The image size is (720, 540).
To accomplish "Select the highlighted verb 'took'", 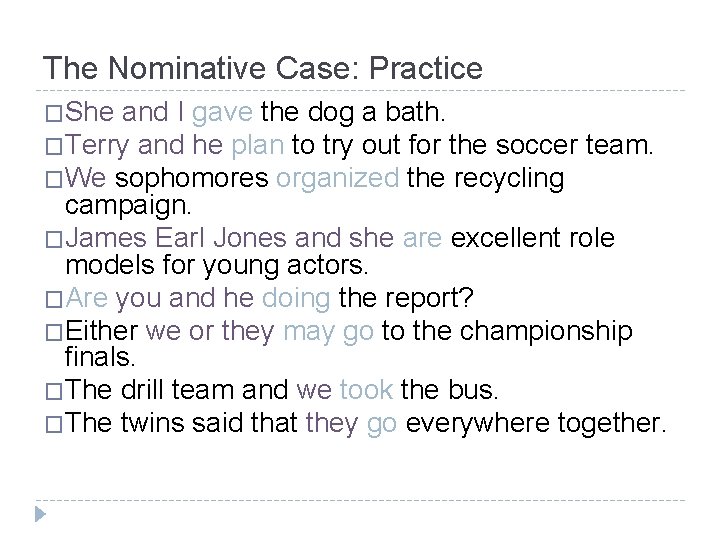I will click(366, 390).
